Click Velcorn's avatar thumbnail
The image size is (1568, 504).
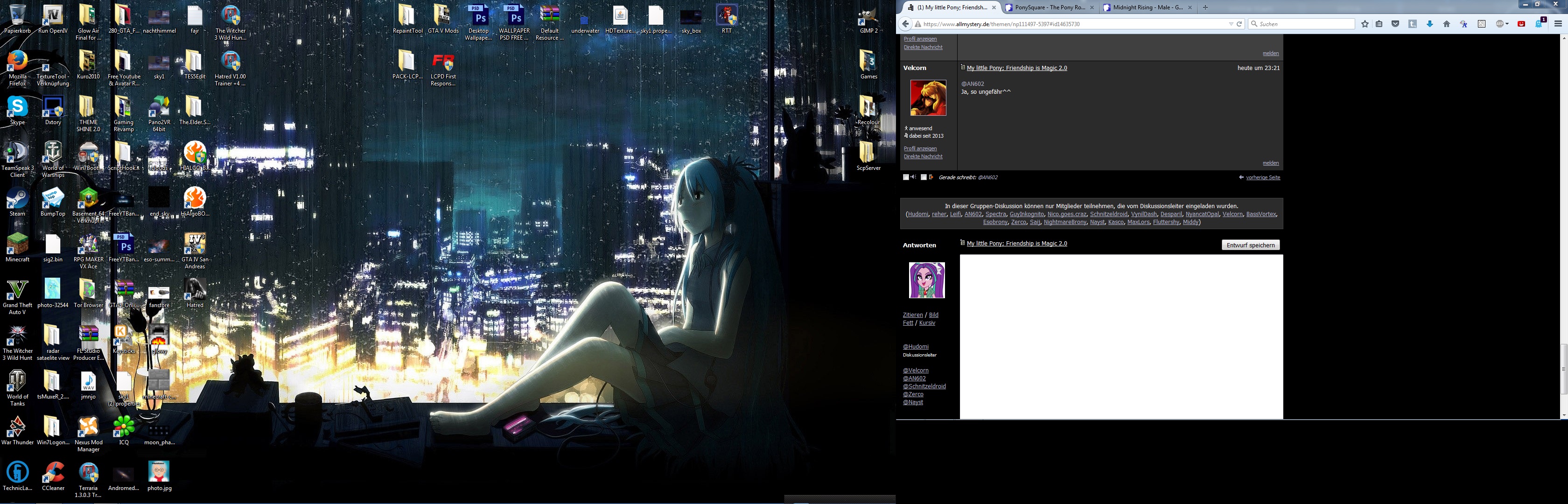pyautogui.click(x=928, y=98)
